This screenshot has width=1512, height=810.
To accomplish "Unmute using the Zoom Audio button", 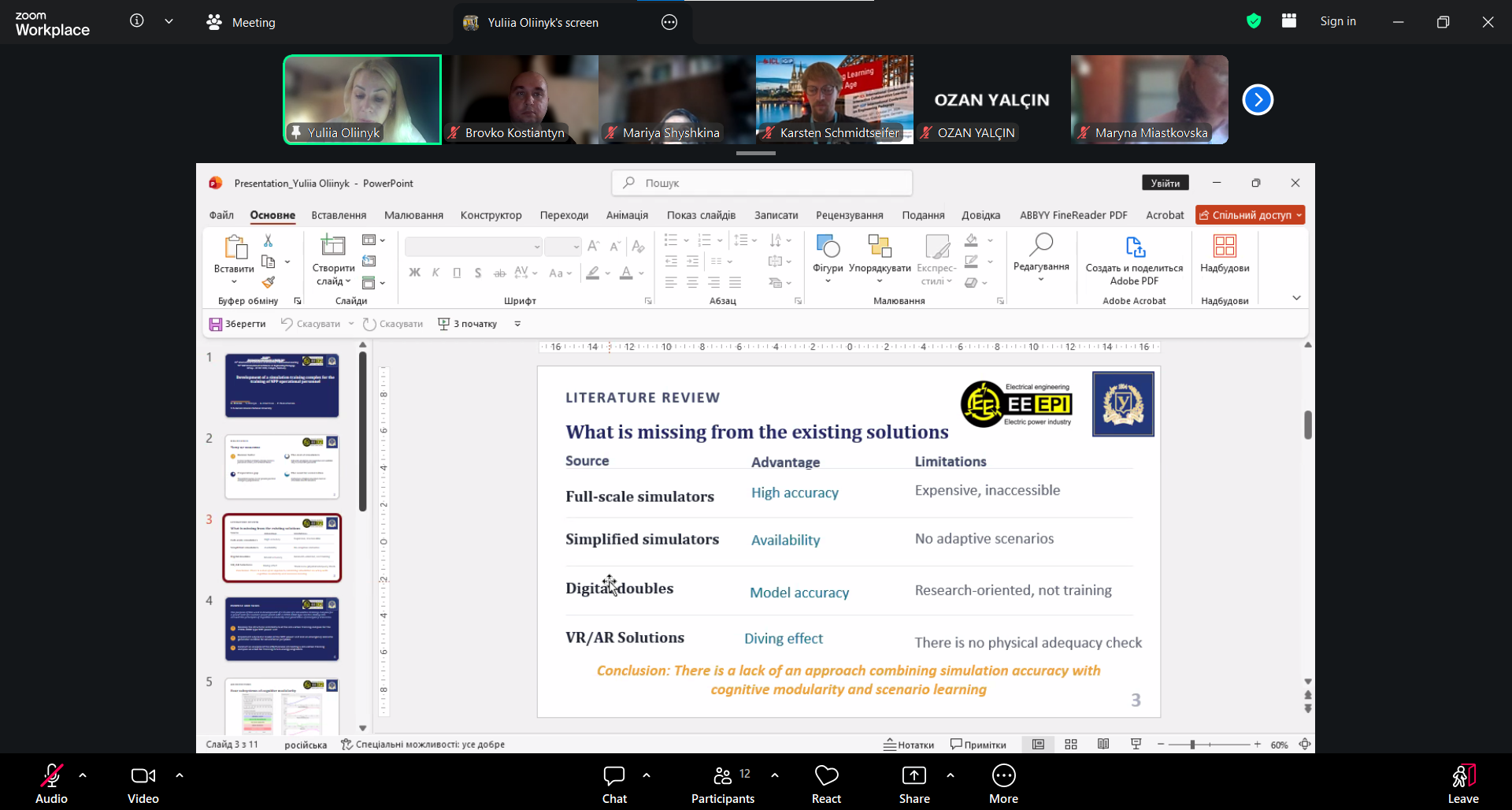I will click(51, 784).
